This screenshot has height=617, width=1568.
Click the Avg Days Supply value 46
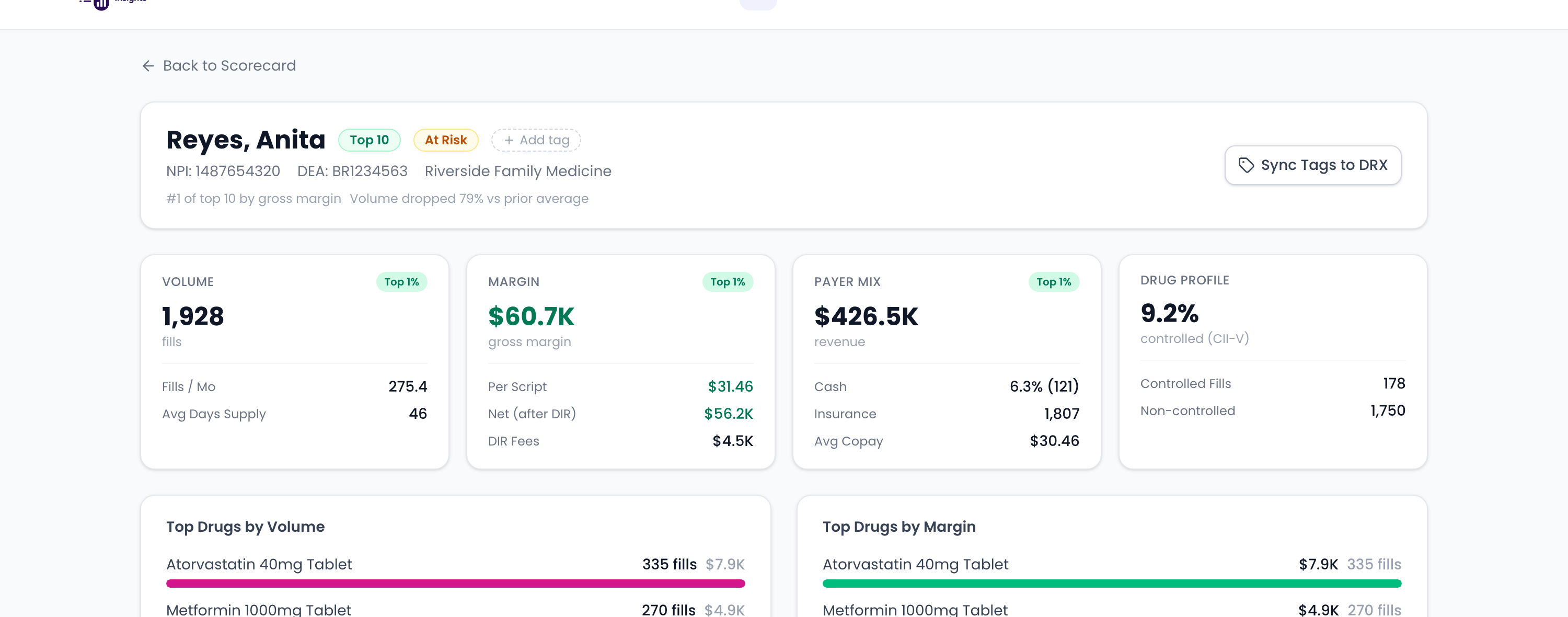[418, 414]
